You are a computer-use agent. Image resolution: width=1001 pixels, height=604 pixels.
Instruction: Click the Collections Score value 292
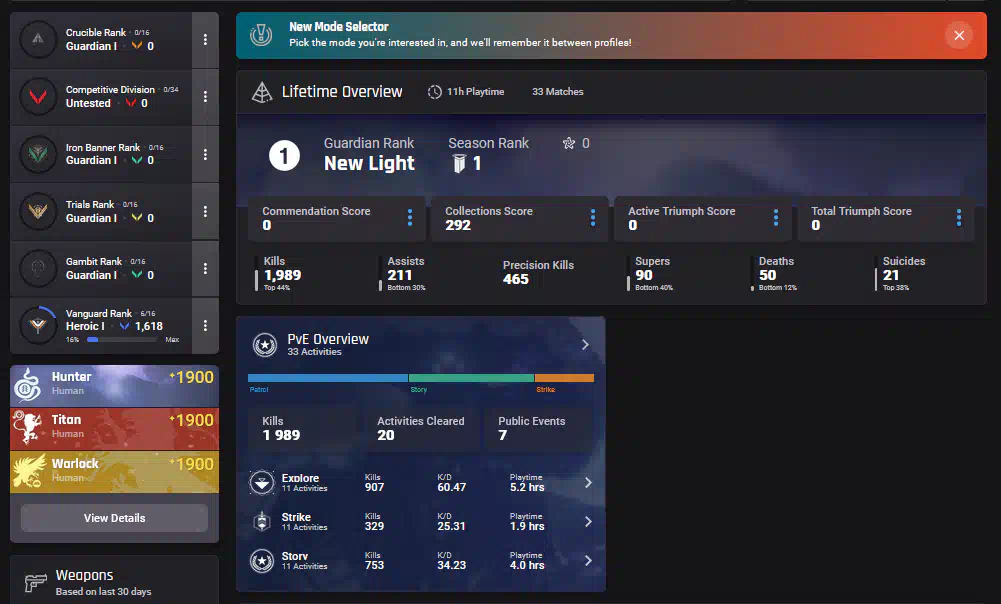tap(458, 225)
